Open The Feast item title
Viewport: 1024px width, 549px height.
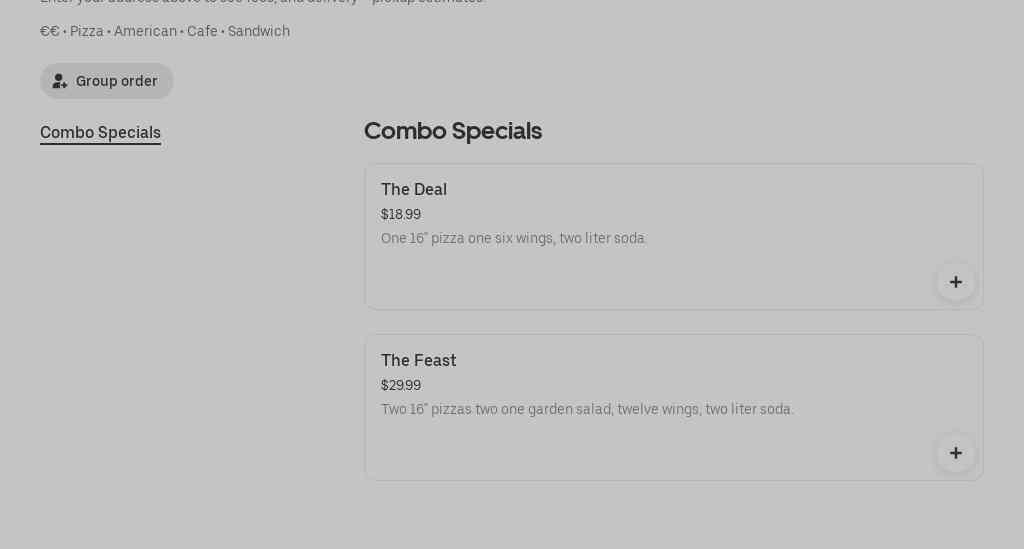[418, 360]
